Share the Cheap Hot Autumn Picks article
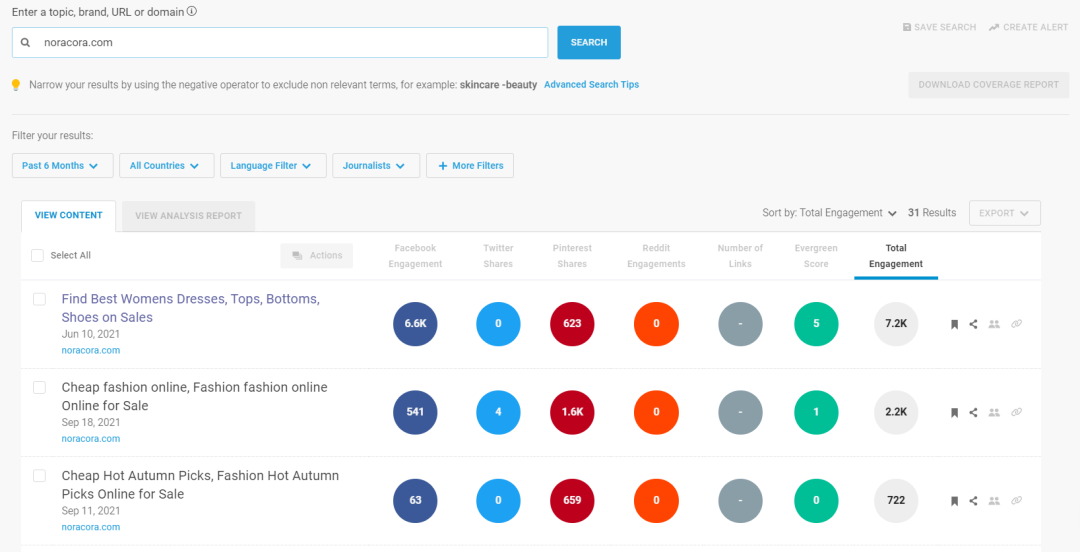Image resolution: width=1080 pixels, height=552 pixels. click(973, 500)
